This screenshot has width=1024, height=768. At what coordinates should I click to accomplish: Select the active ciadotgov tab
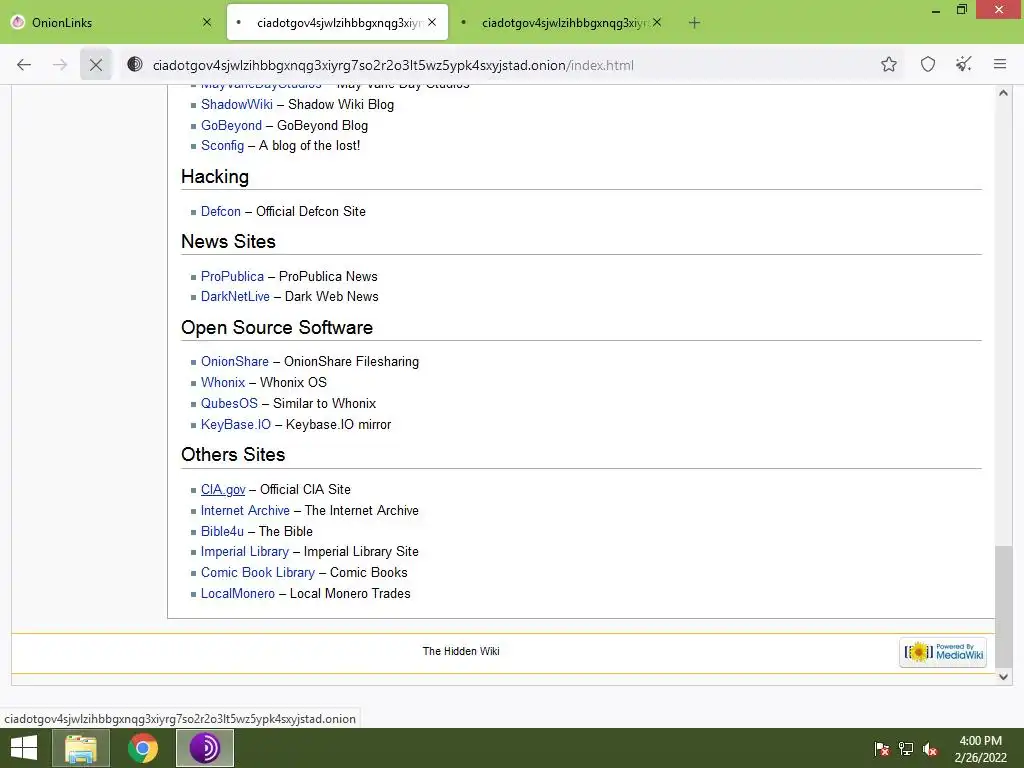[x=338, y=23]
